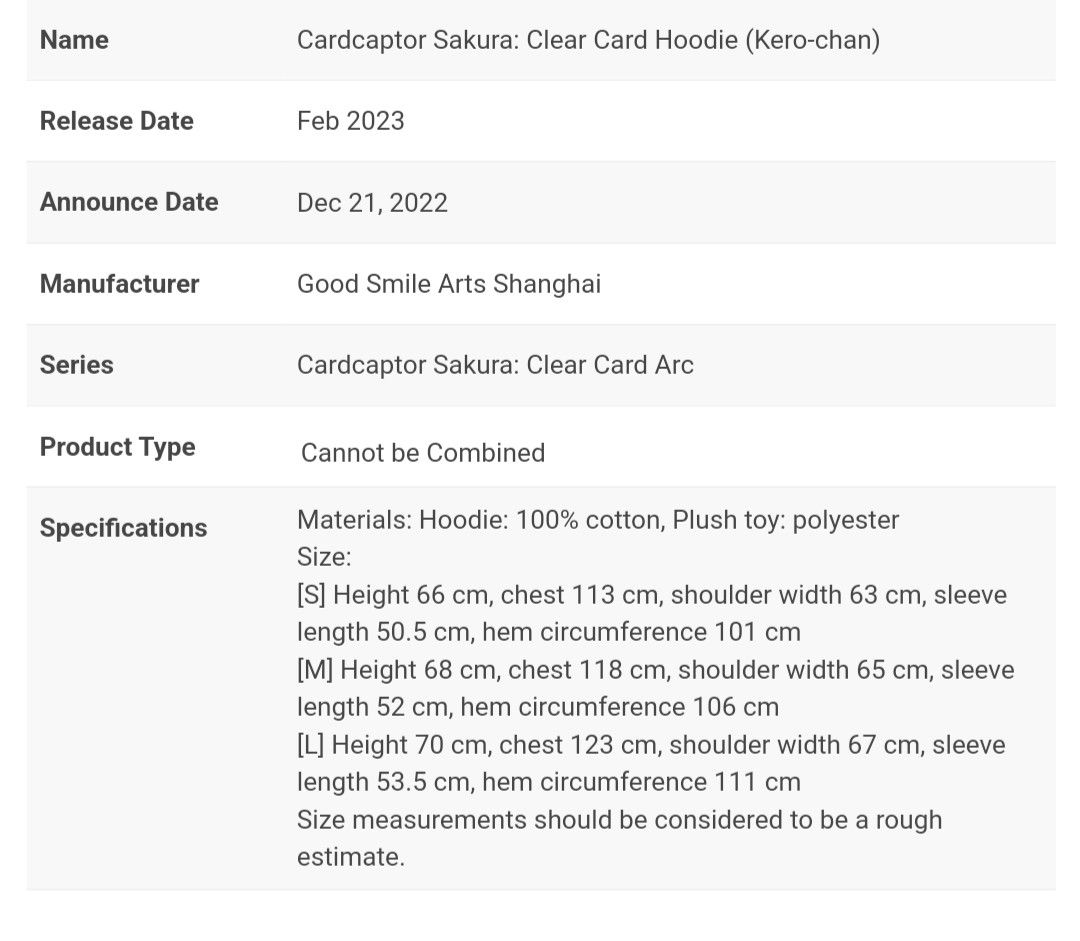This screenshot has height=941, width=1080.
Task: Select the [M] size measurement line
Action: pyautogui.click(x=655, y=670)
